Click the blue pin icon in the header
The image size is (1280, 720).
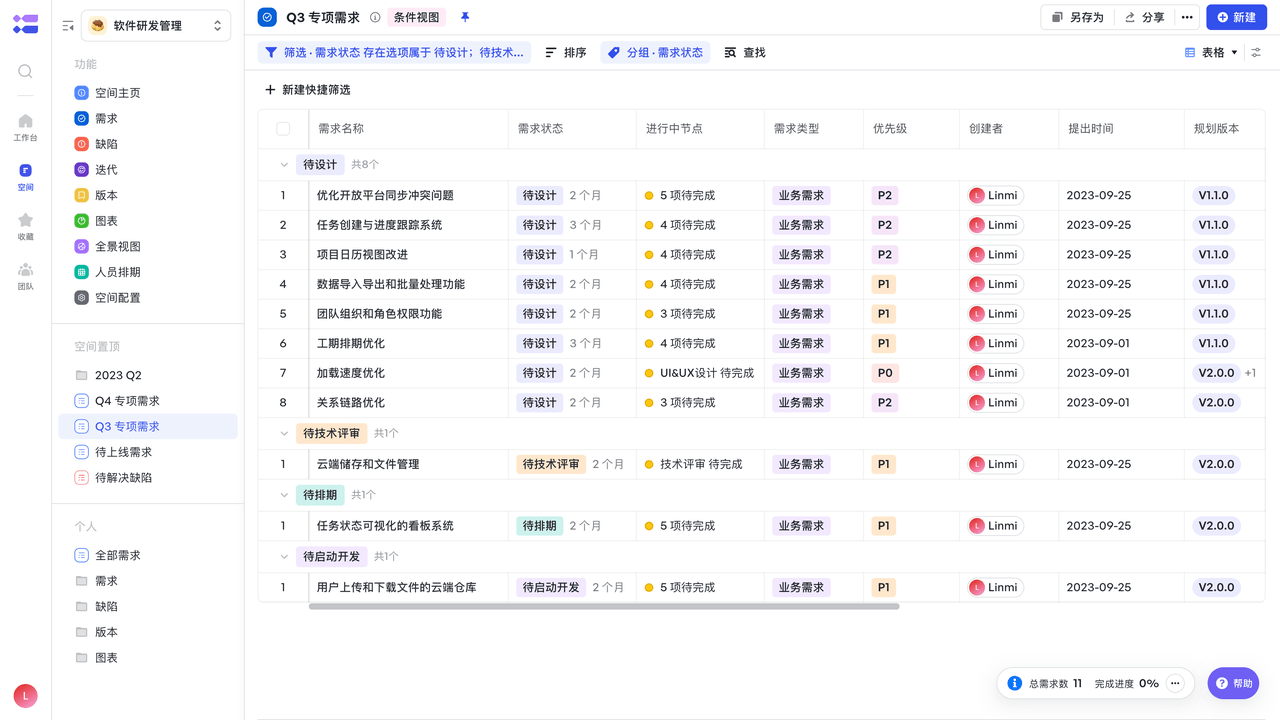coord(465,17)
